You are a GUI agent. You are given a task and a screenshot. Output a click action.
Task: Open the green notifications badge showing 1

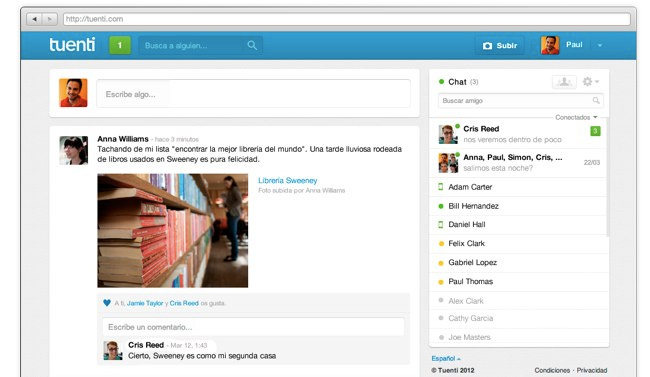pos(120,45)
